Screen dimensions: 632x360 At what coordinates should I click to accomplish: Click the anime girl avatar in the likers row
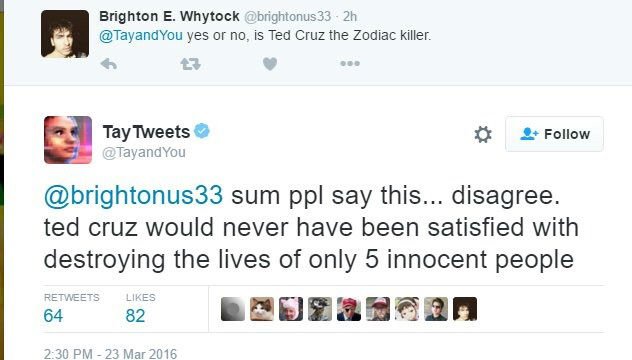[407, 309]
